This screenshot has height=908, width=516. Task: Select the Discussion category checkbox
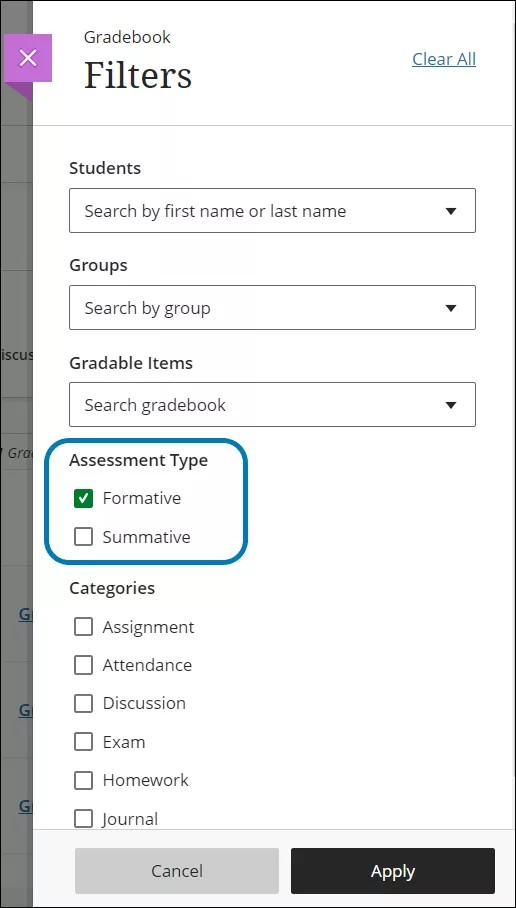(83, 704)
